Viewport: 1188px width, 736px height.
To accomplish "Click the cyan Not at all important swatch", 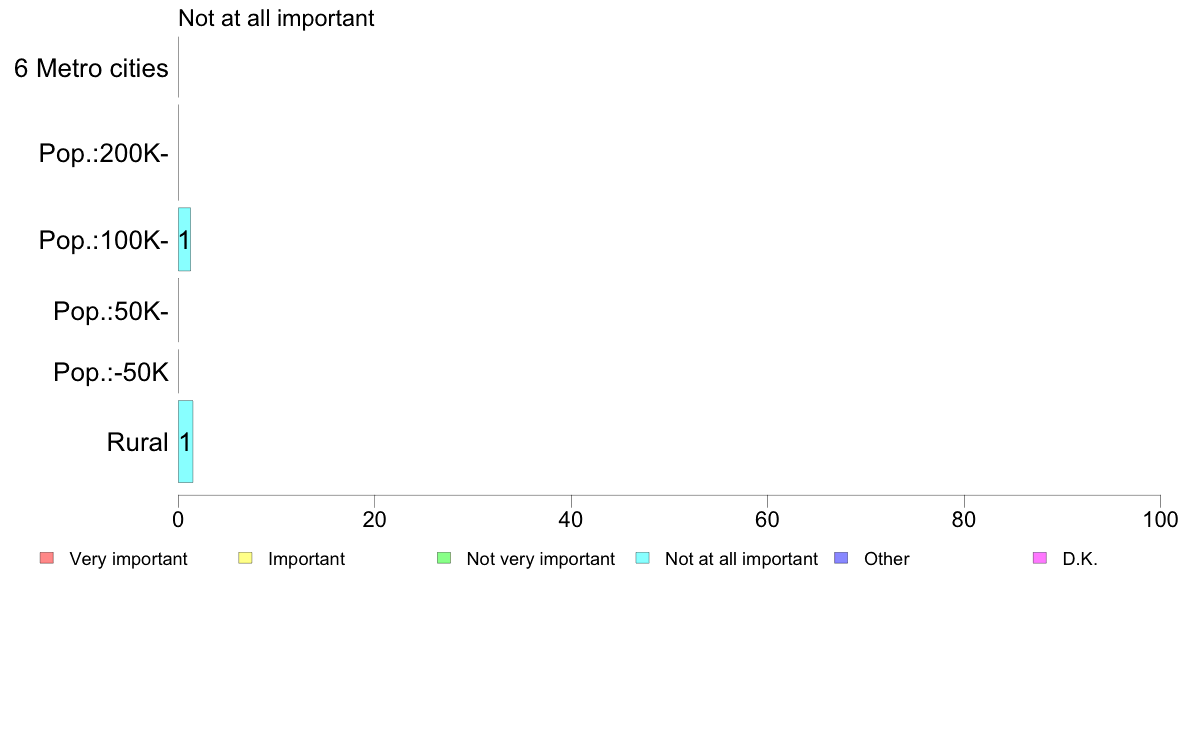I will (642, 559).
